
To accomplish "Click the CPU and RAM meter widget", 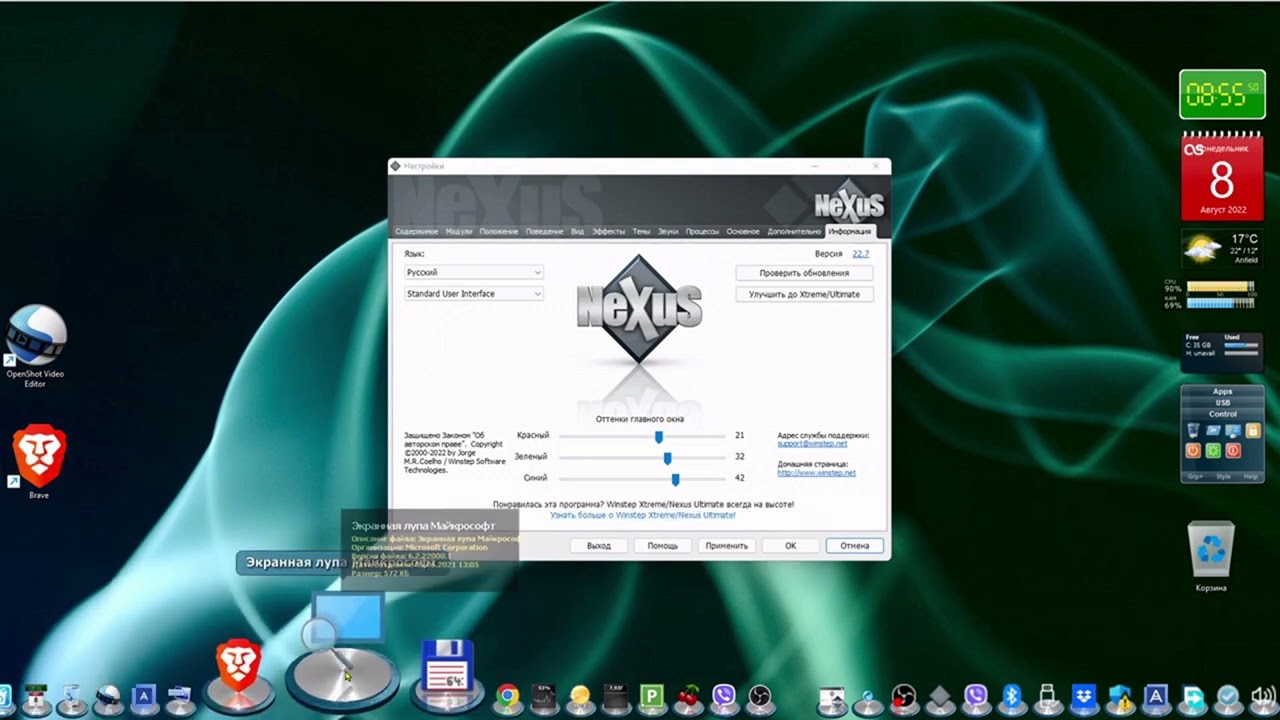I will 1212,295.
